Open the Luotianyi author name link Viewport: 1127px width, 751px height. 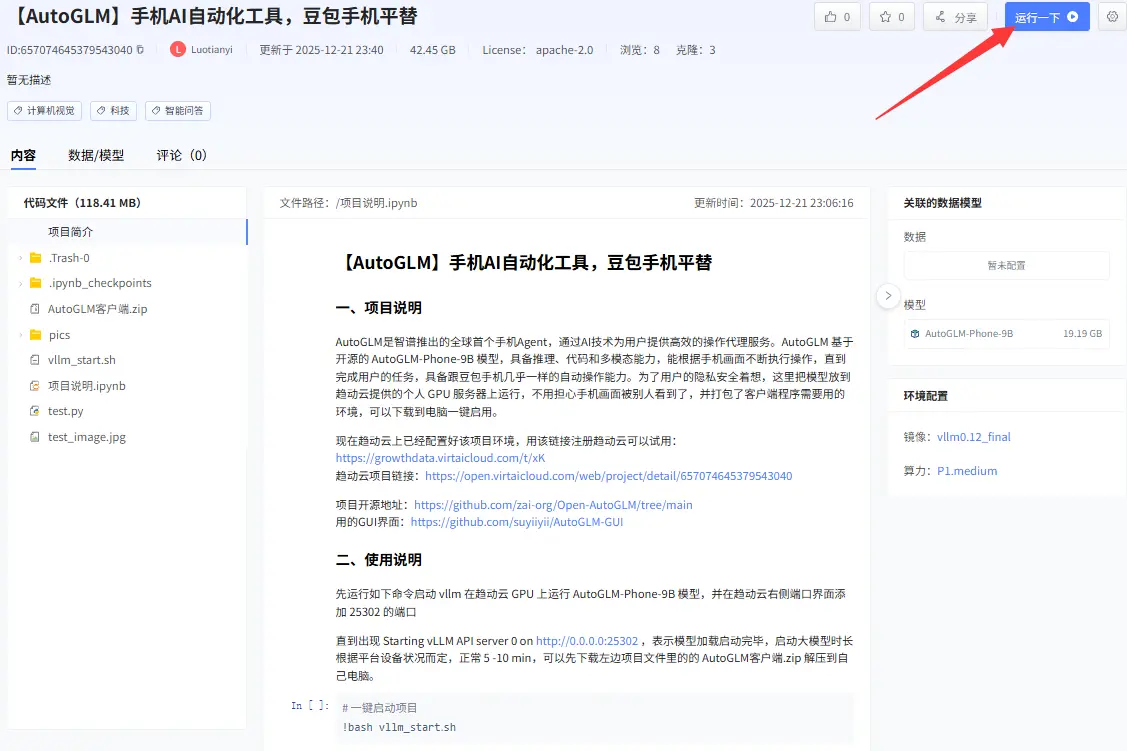211,50
